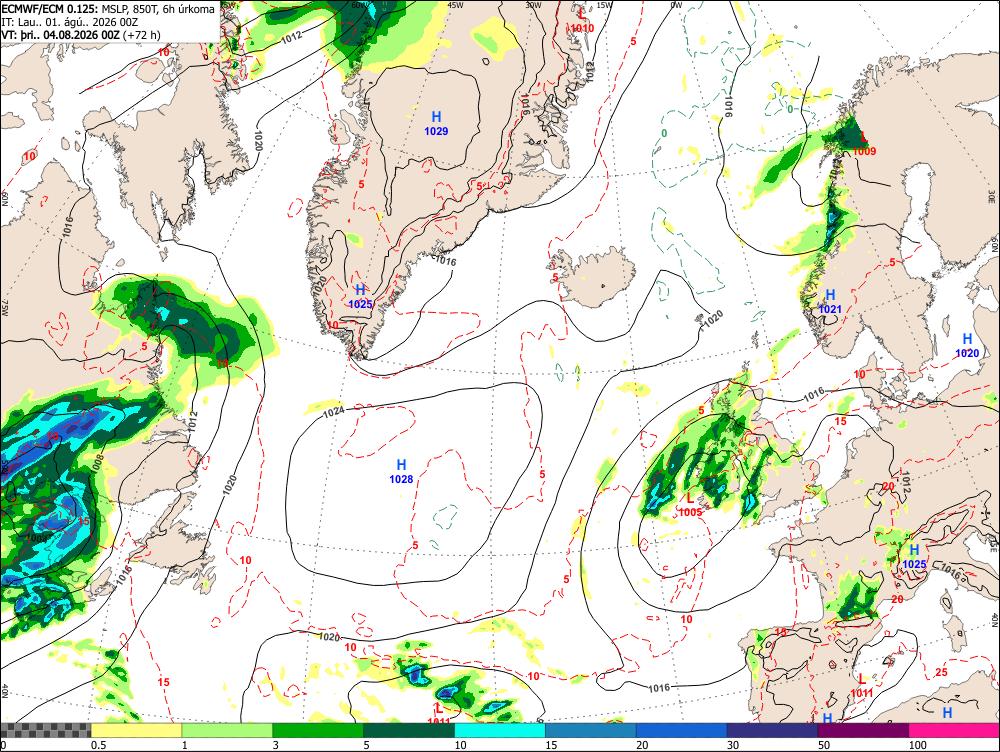Click the '50' legend scale value
Screen dimensions: 1000x752
825,745
